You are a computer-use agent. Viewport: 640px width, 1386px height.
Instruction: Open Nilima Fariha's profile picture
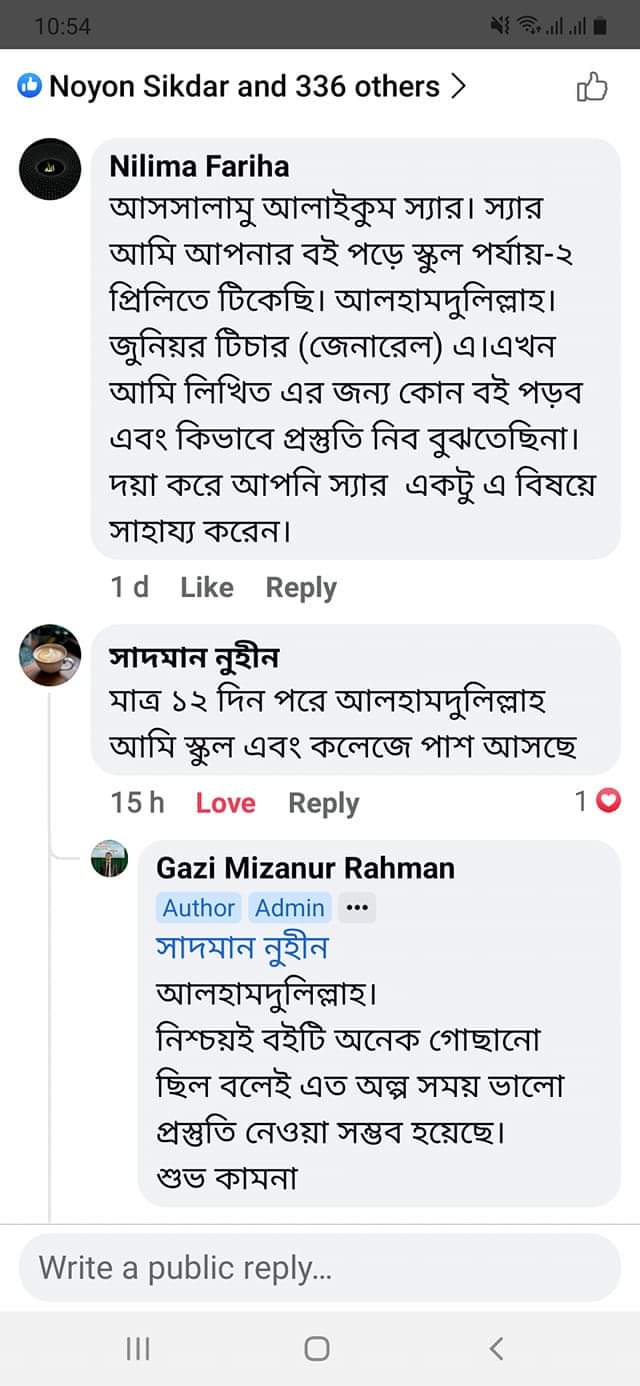[50, 169]
